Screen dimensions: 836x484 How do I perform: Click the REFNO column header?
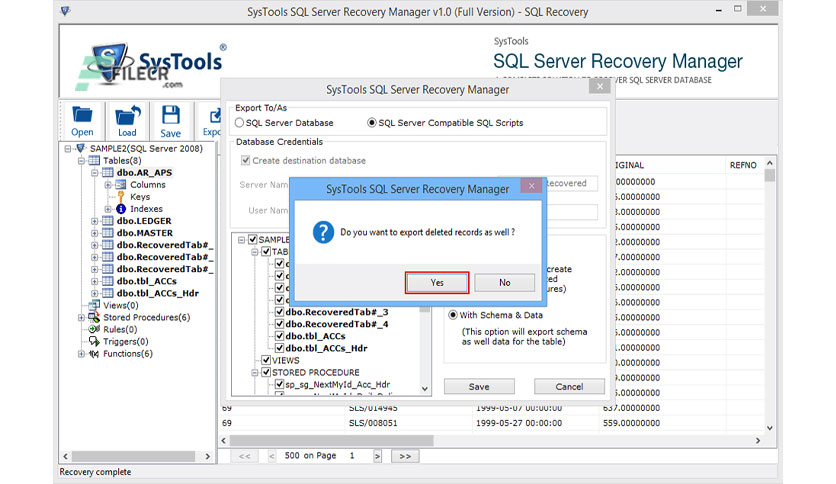point(743,165)
